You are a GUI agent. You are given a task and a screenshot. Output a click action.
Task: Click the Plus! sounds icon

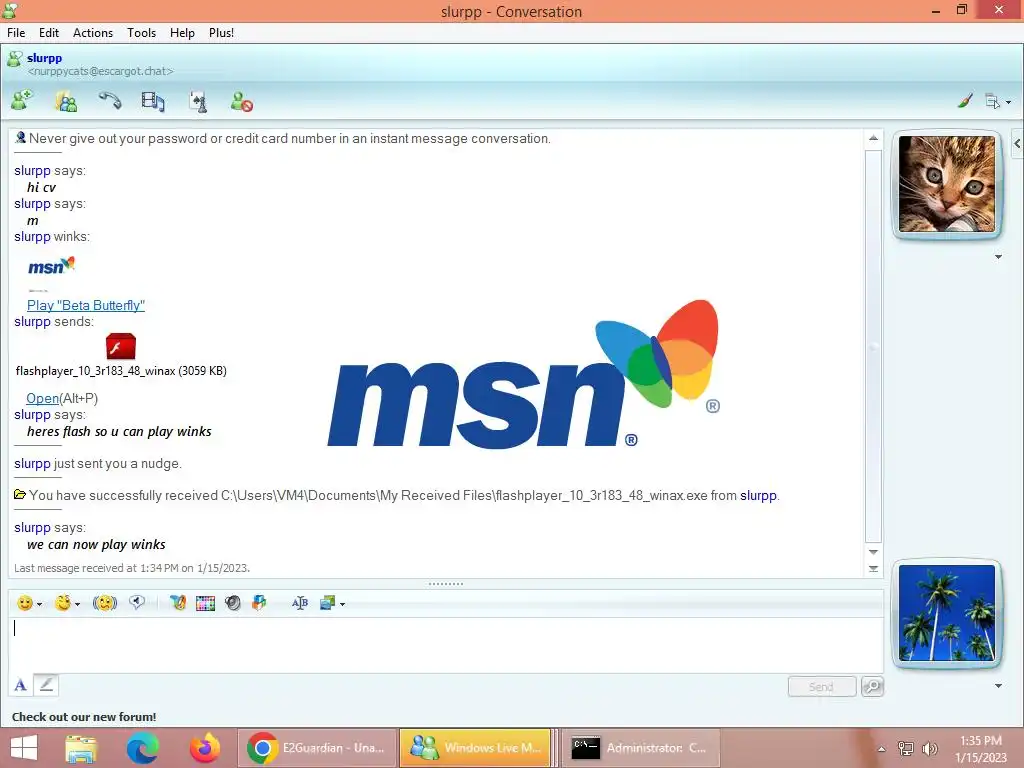(232, 603)
